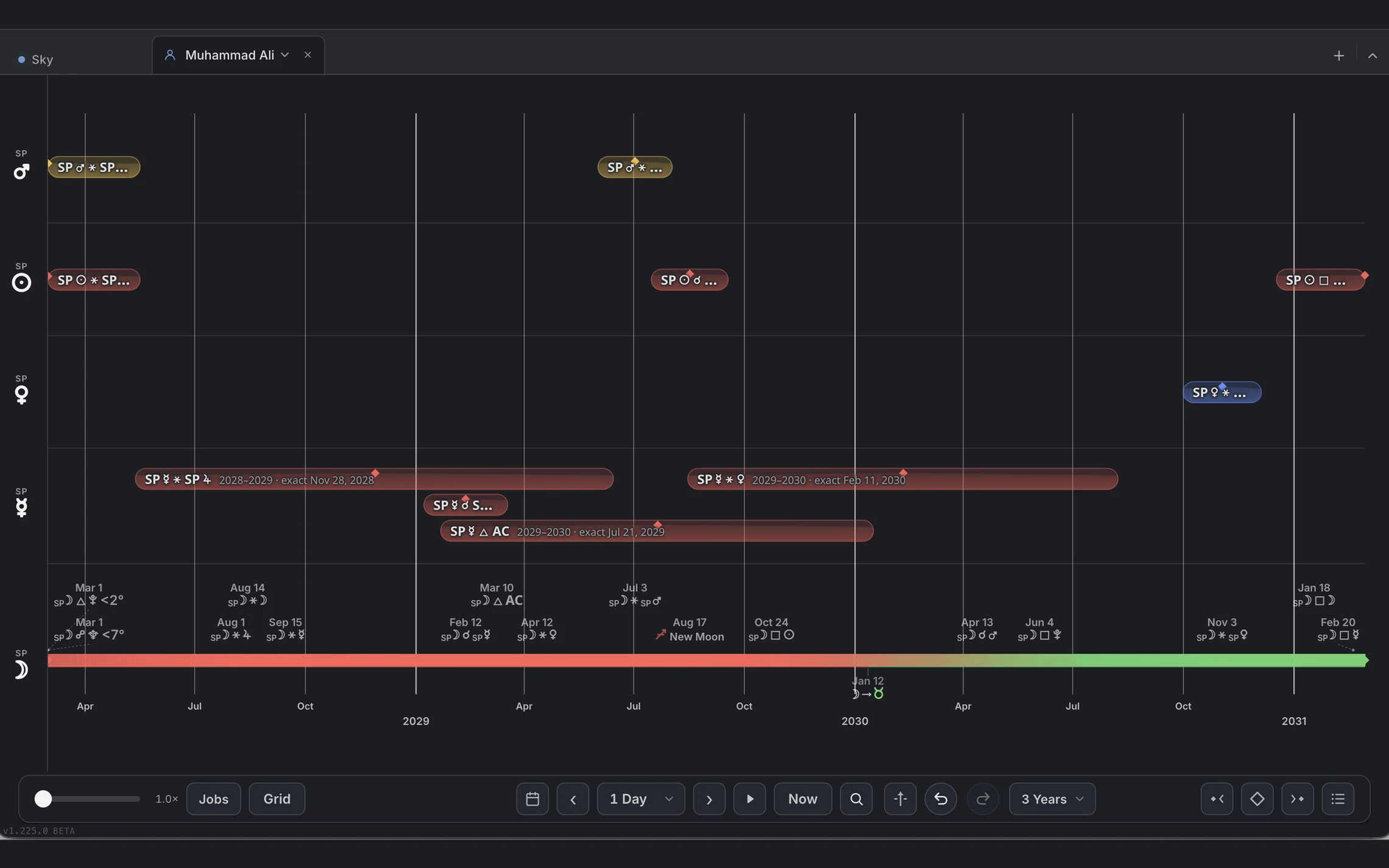This screenshot has height=868, width=1389.
Task: Select the SP Sun conjunction pill
Action: click(689, 280)
